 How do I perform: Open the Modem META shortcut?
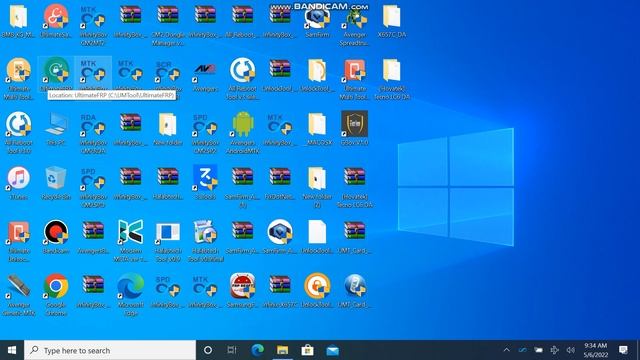pos(131,241)
